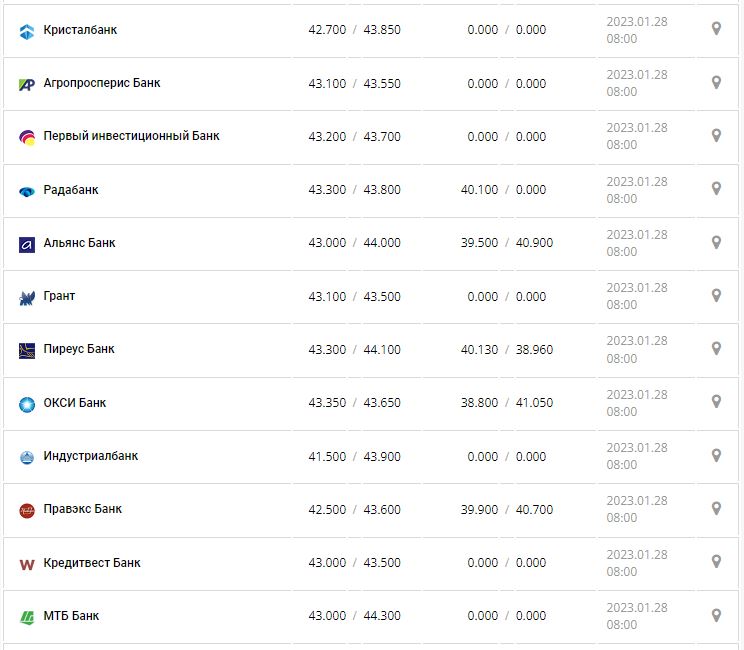
Task: Click the МТБ Банк map pin
Action: 716,615
